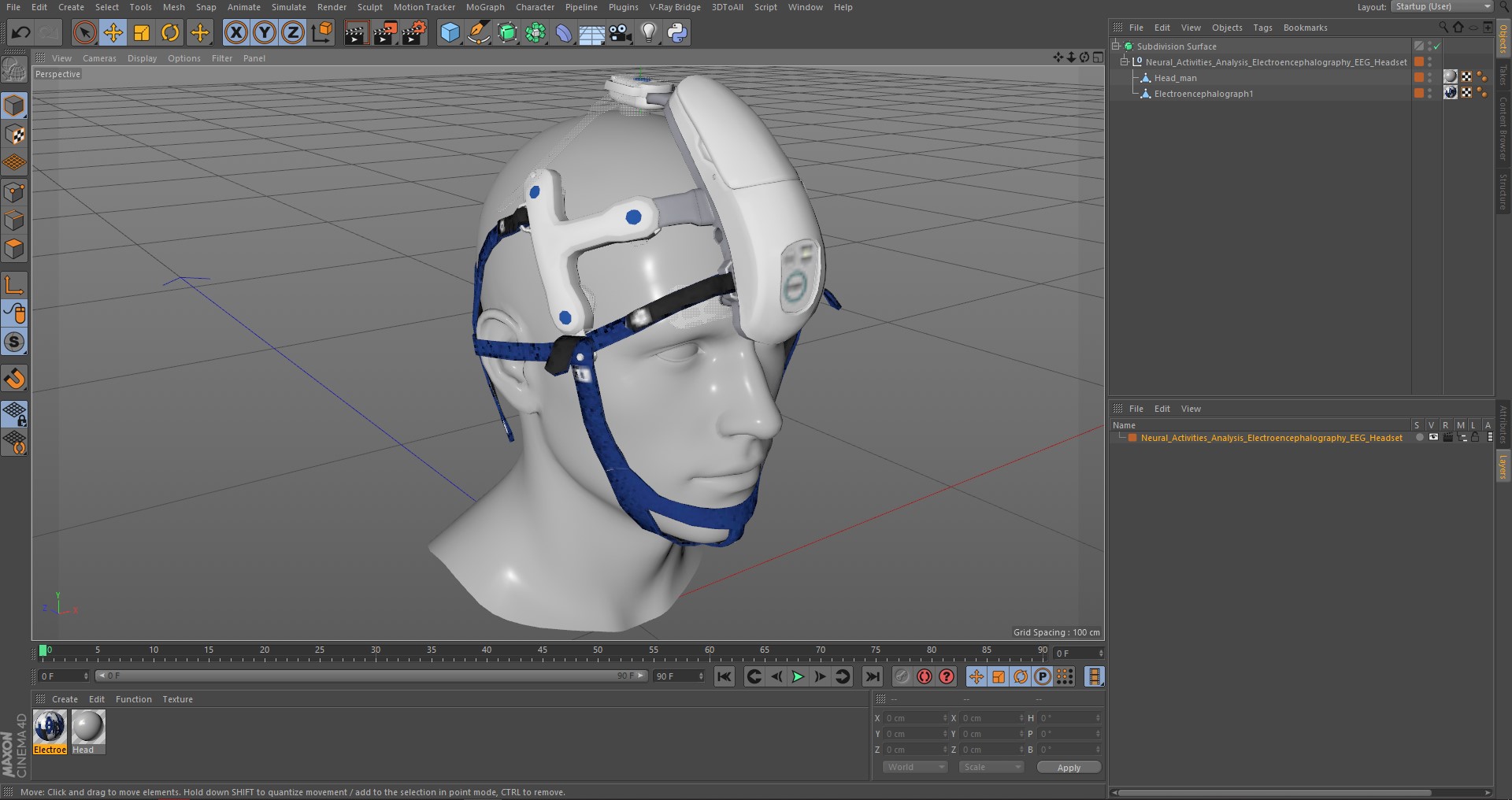Click the end frame 90 F stepper
1512x800 pixels.
coord(701,676)
